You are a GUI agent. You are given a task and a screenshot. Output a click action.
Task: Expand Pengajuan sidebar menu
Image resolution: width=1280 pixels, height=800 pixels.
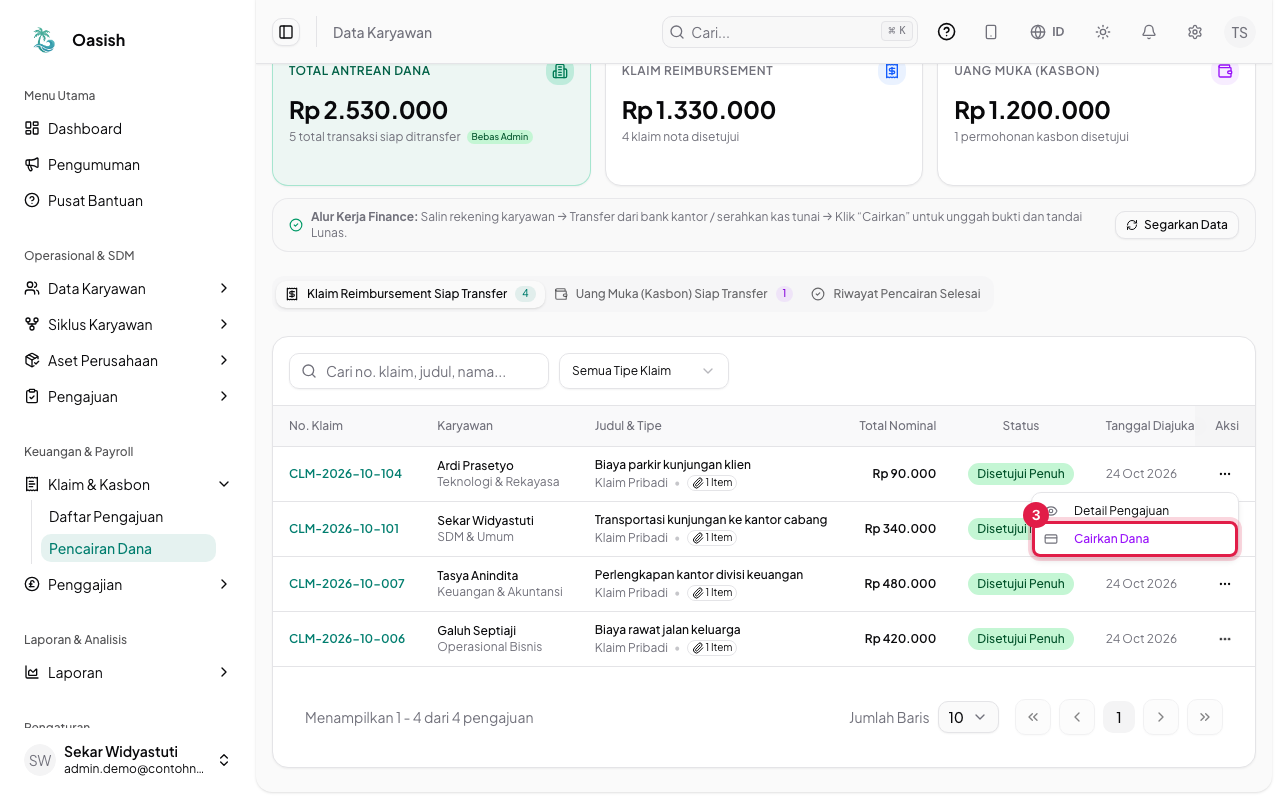[128, 396]
